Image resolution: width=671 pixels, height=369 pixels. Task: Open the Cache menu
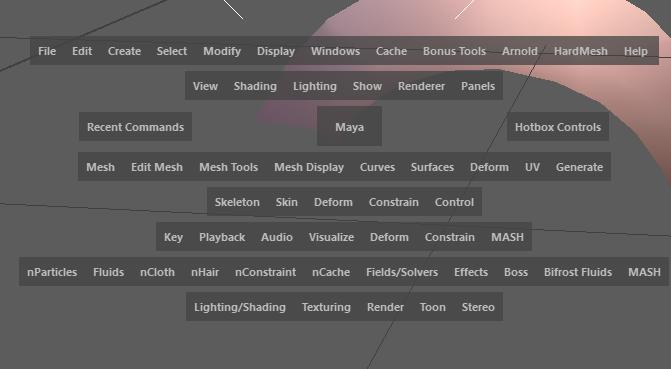(x=391, y=51)
